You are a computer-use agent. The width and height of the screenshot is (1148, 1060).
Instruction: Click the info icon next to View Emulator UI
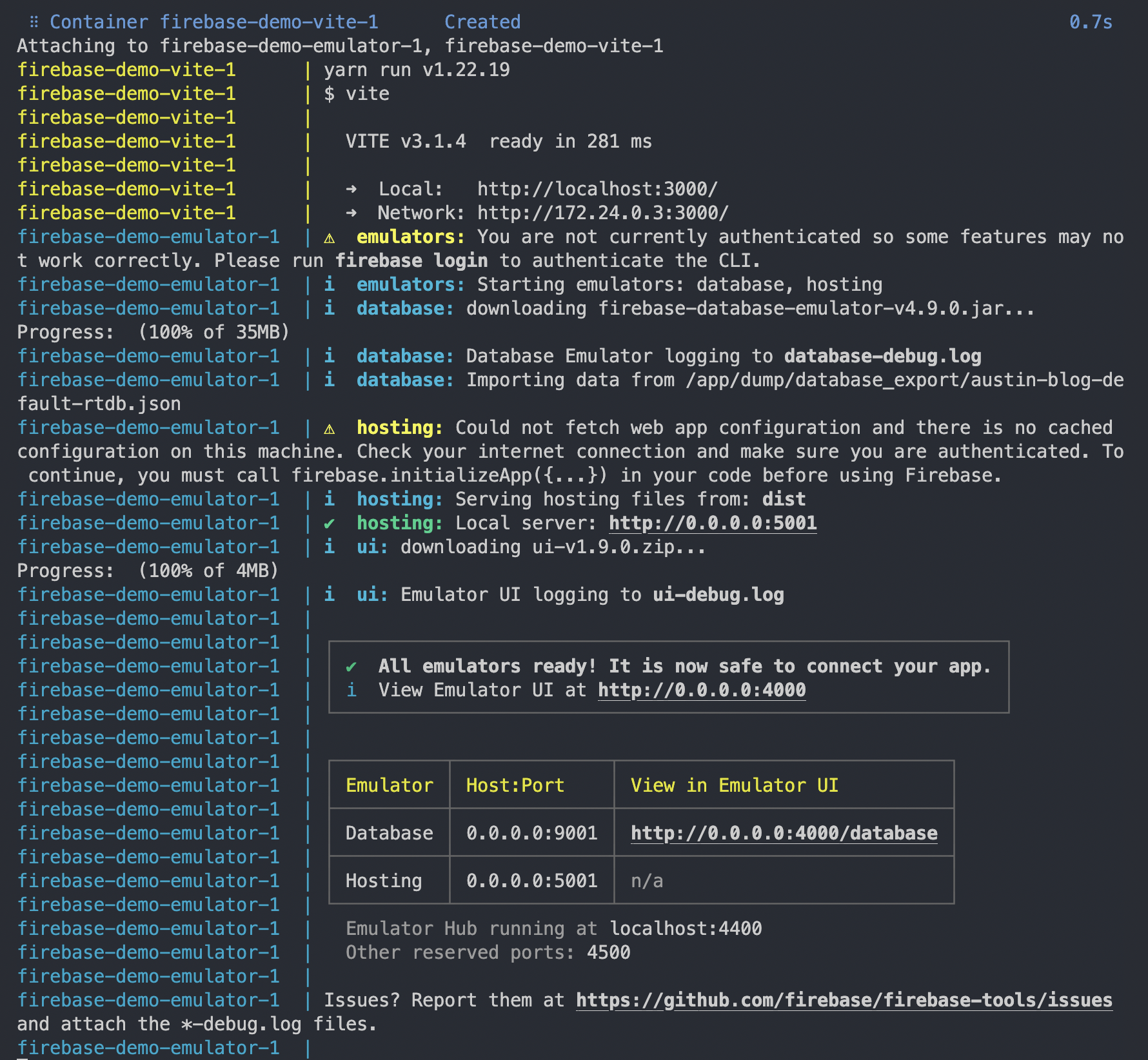(x=352, y=690)
